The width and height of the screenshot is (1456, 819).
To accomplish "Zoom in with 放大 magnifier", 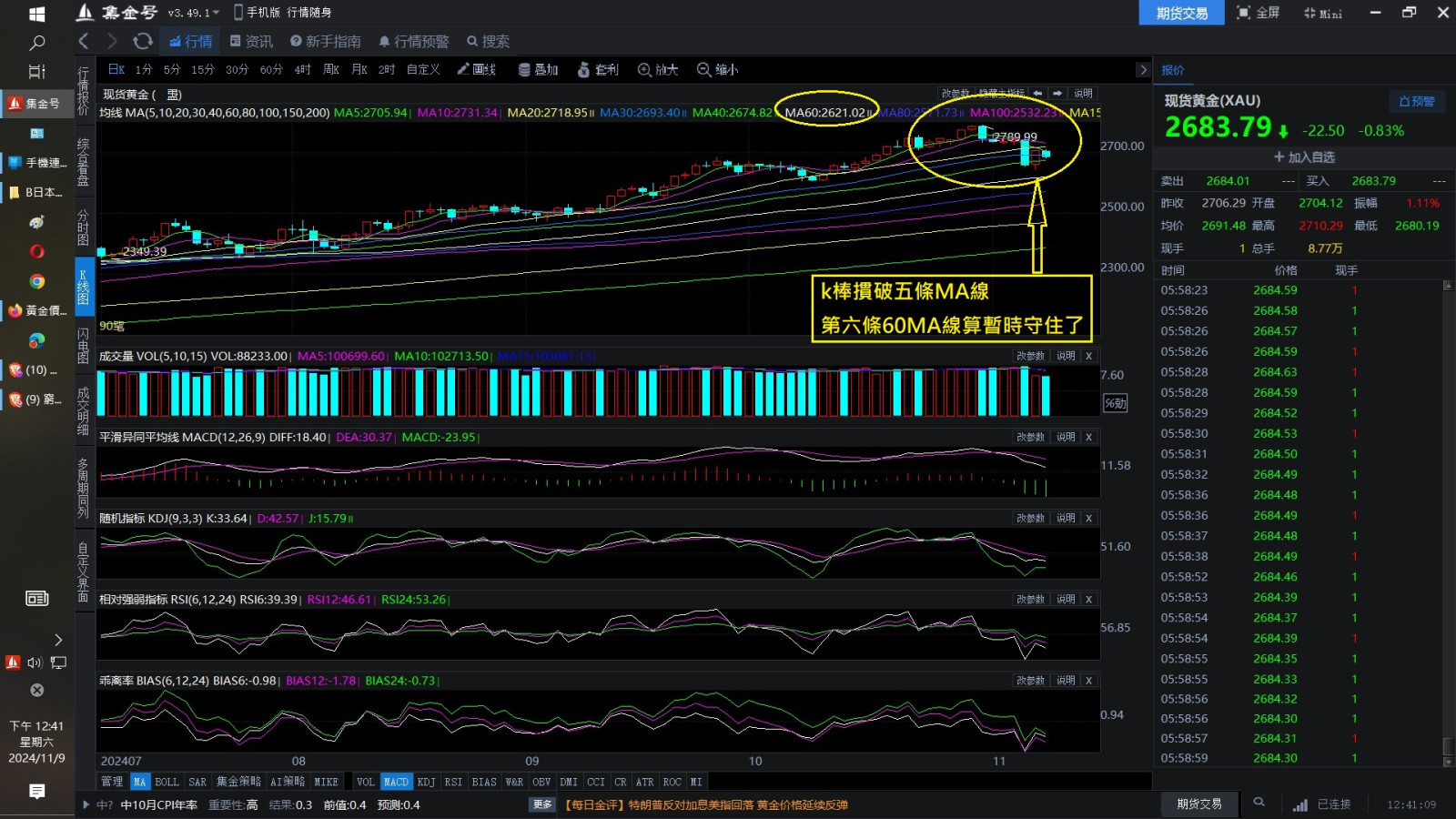I will pos(658,69).
